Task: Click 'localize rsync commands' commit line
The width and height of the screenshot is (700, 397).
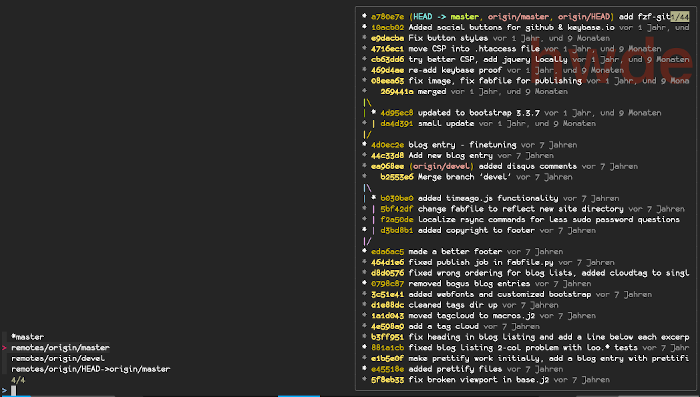Action: point(549,220)
